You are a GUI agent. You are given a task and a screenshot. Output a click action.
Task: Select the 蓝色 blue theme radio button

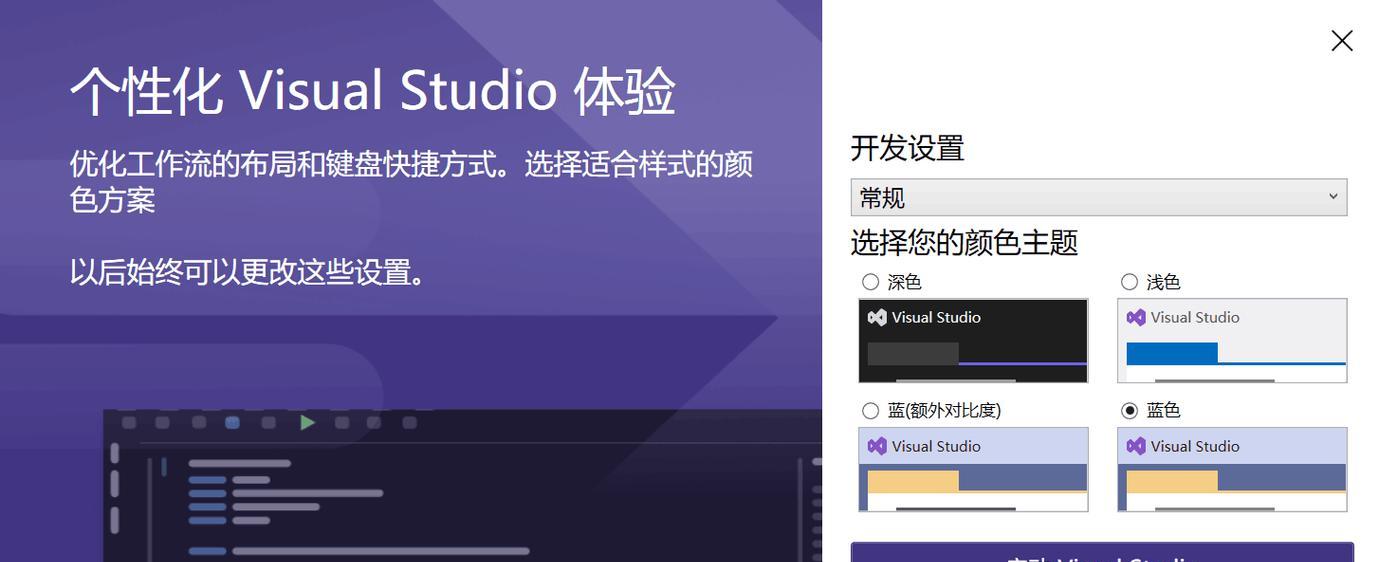point(1129,410)
